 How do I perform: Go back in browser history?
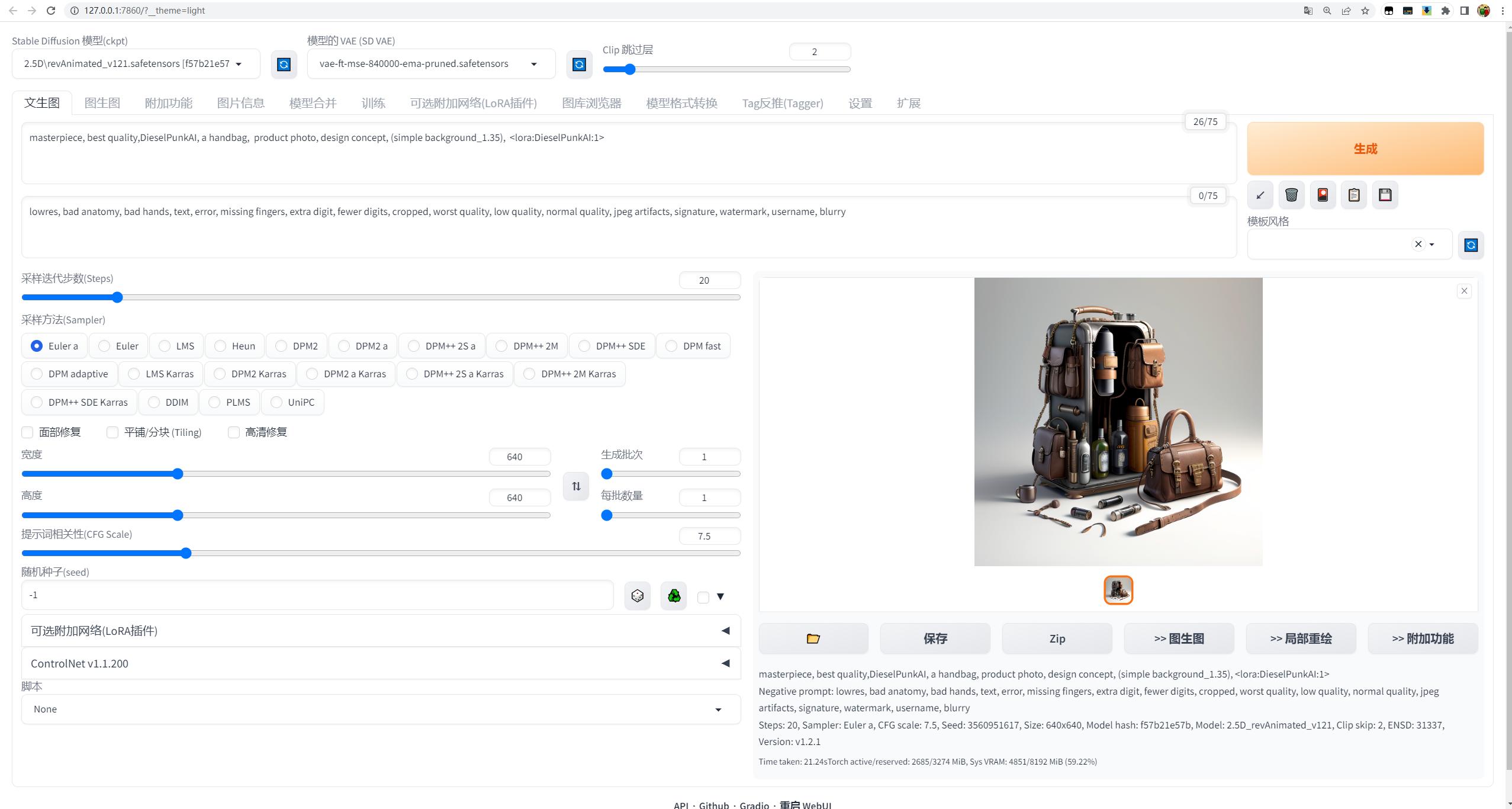12,11
